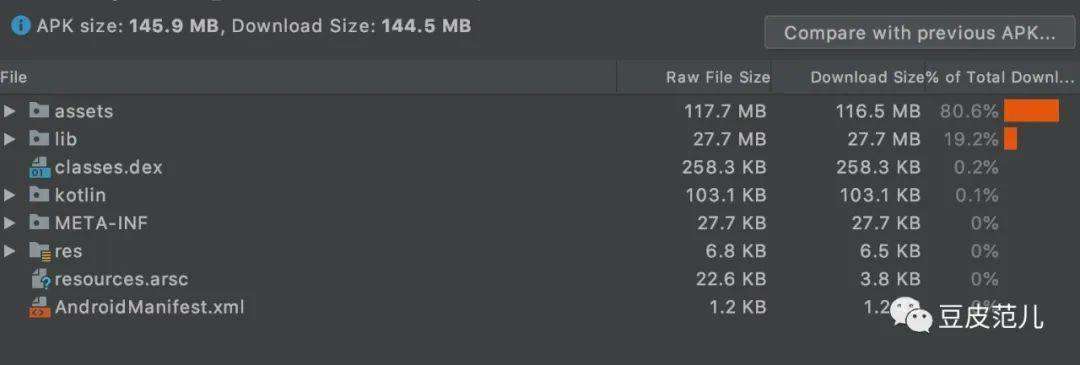Select the AndroidManifest.xml file icon
Image resolution: width=1080 pixels, height=365 pixels.
(x=40, y=307)
